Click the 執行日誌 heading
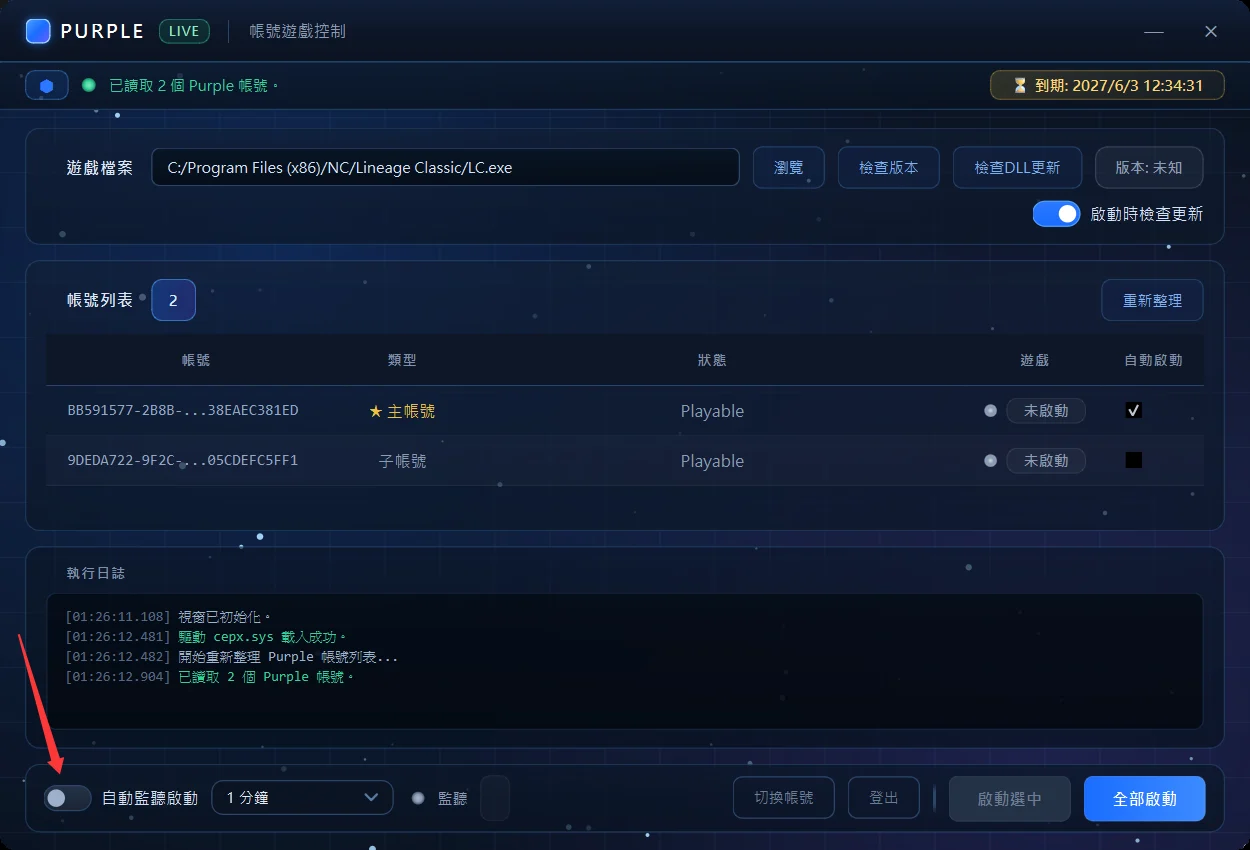The image size is (1250, 850). pyautogui.click(x=96, y=573)
